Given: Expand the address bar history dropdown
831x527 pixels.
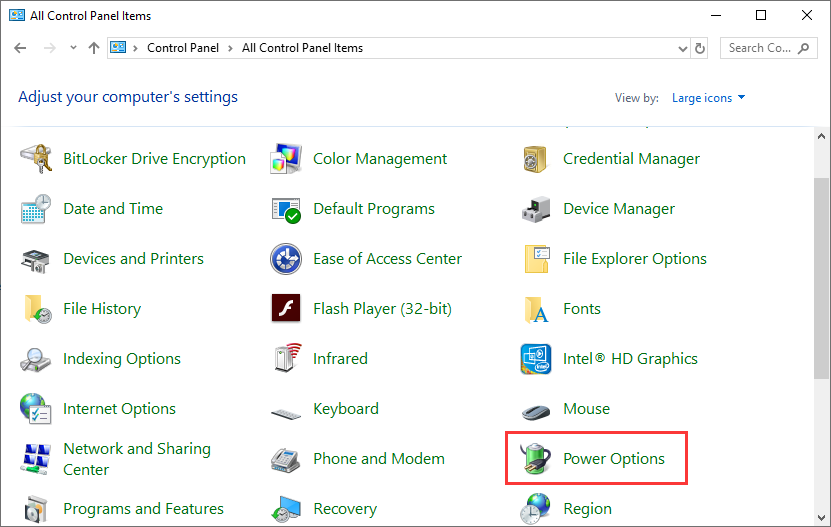Looking at the screenshot, I should pyautogui.click(x=683, y=49).
